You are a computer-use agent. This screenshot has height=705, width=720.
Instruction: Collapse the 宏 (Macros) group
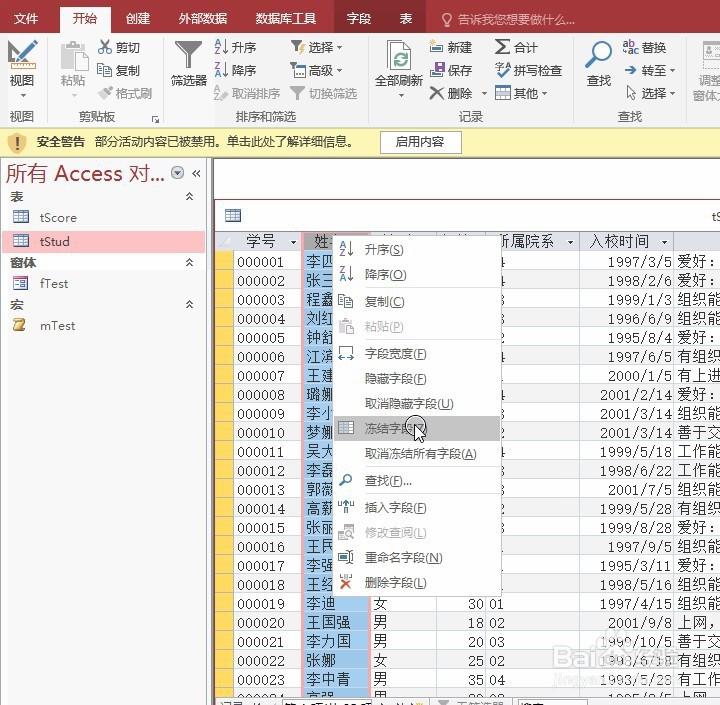[x=189, y=304]
